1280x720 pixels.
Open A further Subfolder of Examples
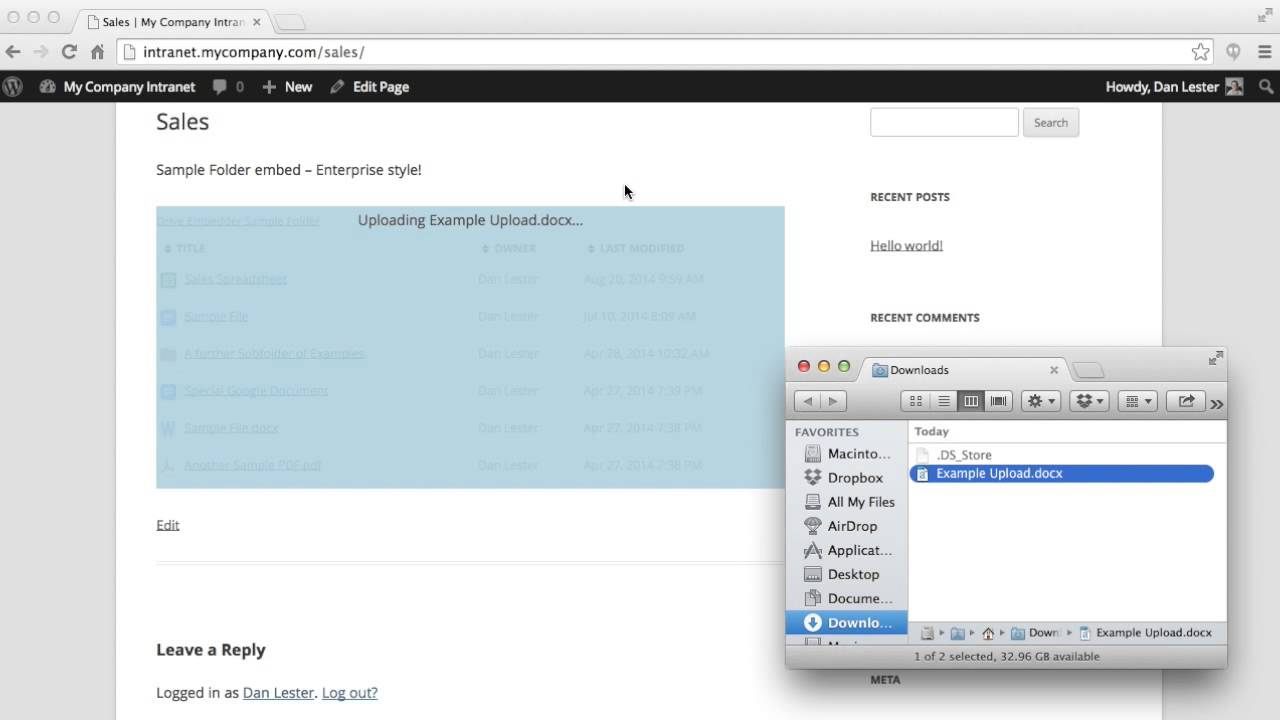click(x=274, y=353)
